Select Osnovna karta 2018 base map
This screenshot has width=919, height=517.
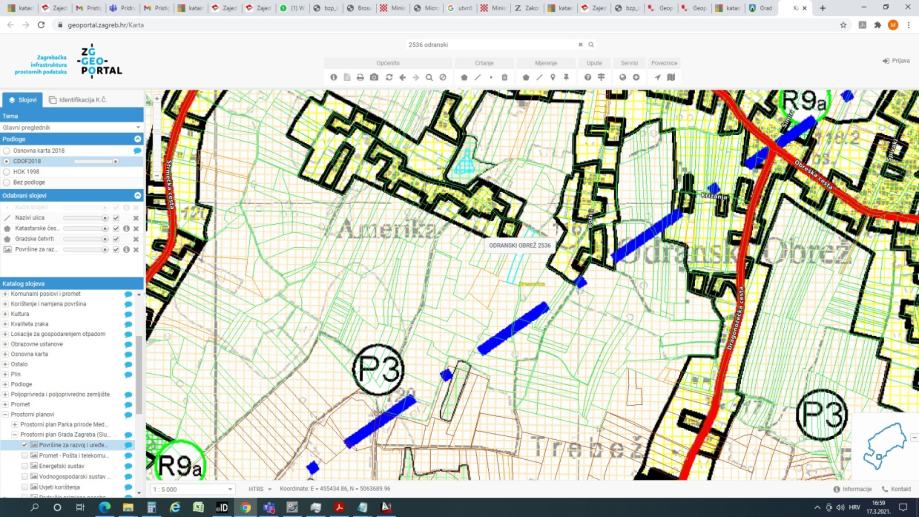[x=6, y=150]
